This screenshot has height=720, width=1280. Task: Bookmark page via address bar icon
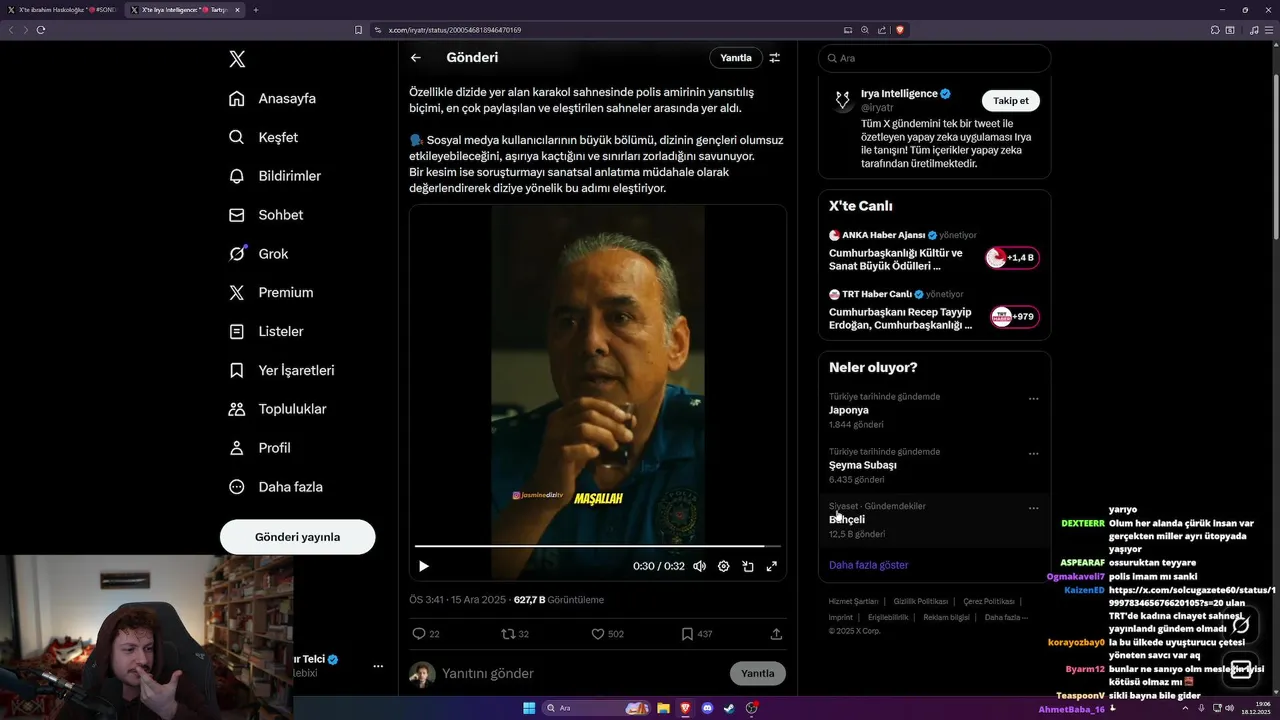click(x=359, y=30)
